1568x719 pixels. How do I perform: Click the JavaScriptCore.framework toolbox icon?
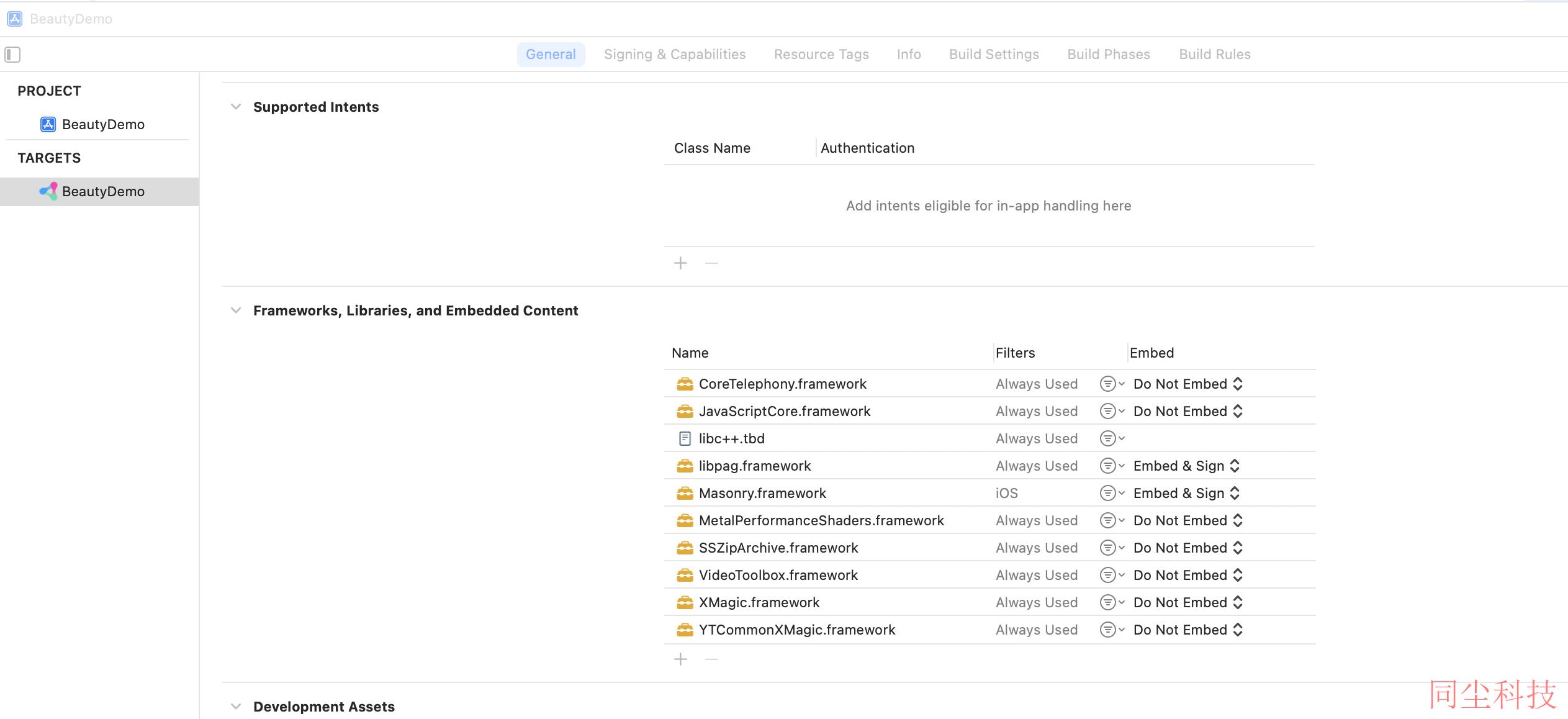(x=685, y=411)
